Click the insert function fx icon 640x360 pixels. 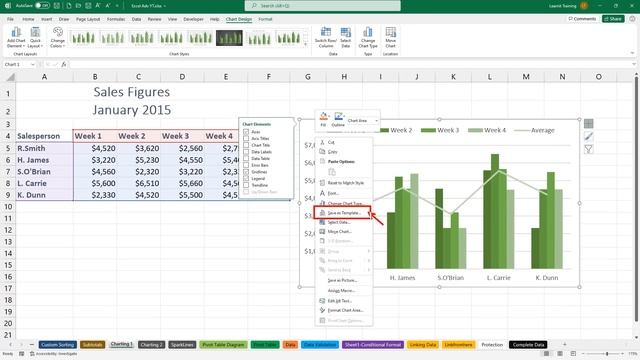coord(64,64)
